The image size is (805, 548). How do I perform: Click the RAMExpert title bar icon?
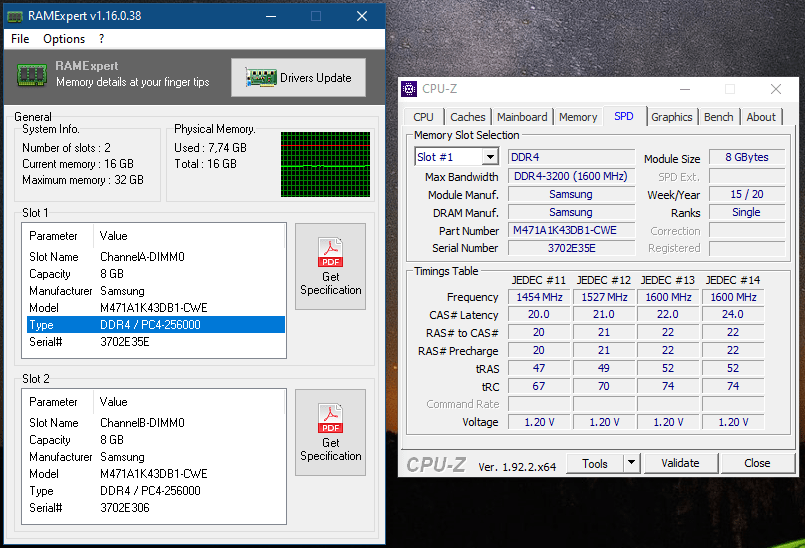pyautogui.click(x=15, y=16)
